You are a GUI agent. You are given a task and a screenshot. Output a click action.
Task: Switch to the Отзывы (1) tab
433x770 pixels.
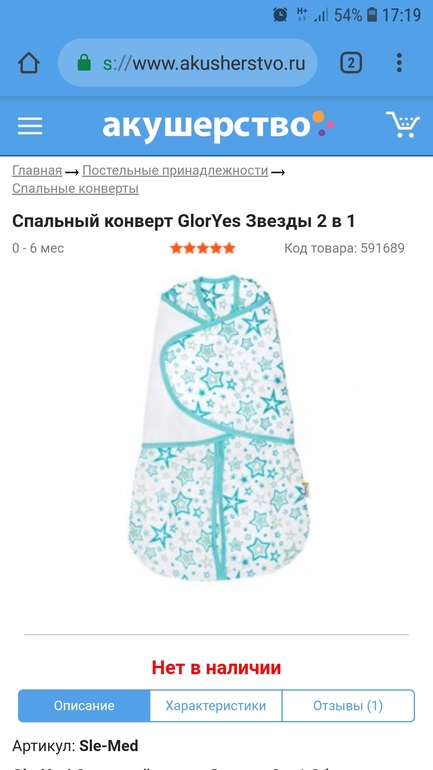[x=348, y=706]
